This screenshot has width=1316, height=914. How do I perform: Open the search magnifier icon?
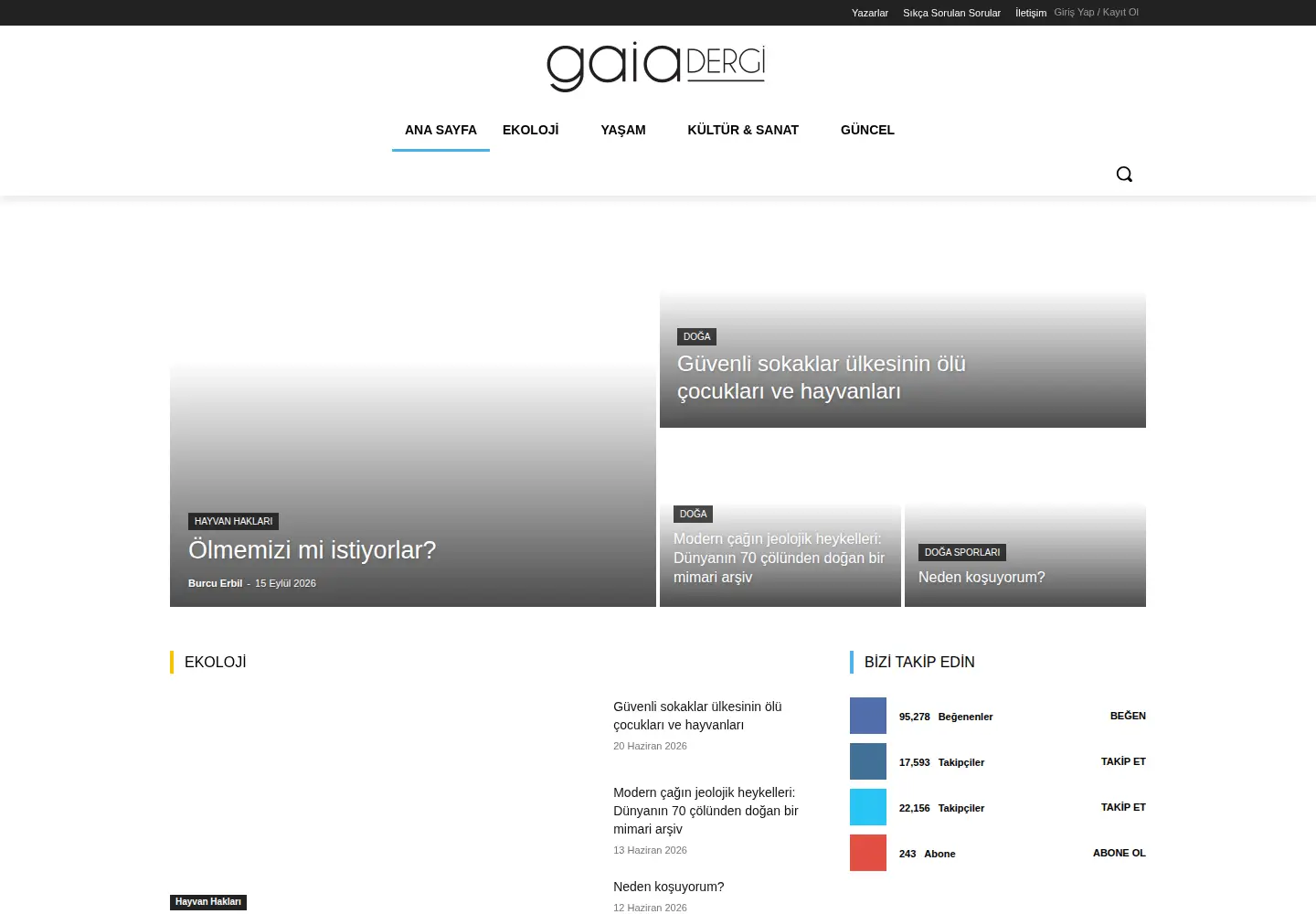point(1124,174)
